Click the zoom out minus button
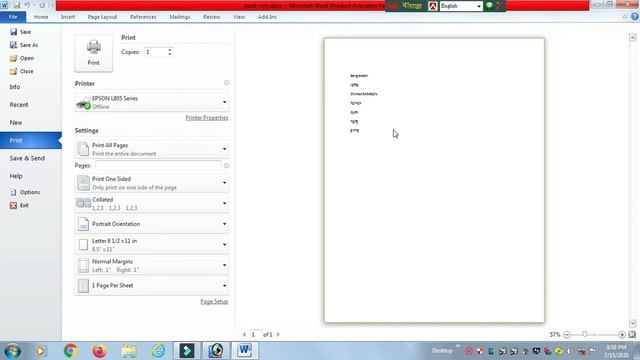Viewport: 640px width, 360px height. (567, 334)
